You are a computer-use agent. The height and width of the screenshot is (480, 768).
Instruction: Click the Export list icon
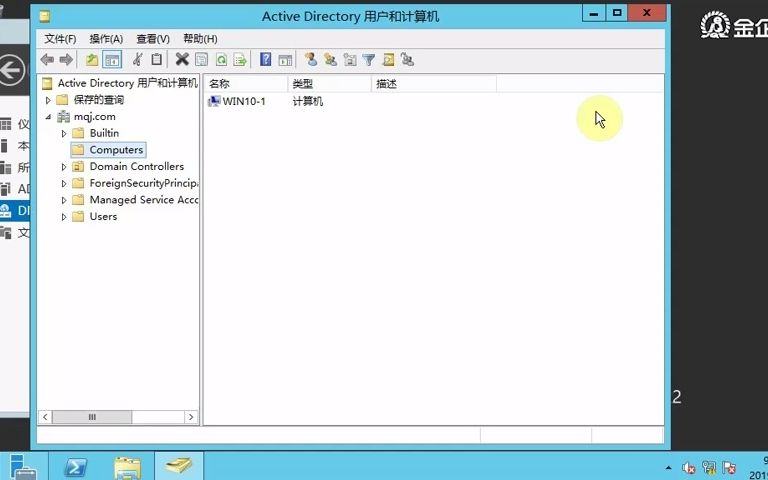click(240, 60)
